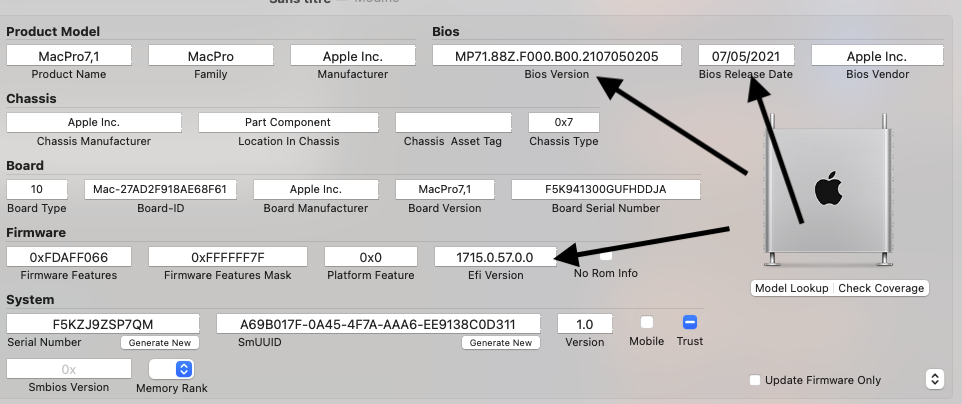
Task: Click the Firmware section heading
Action: [36, 232]
